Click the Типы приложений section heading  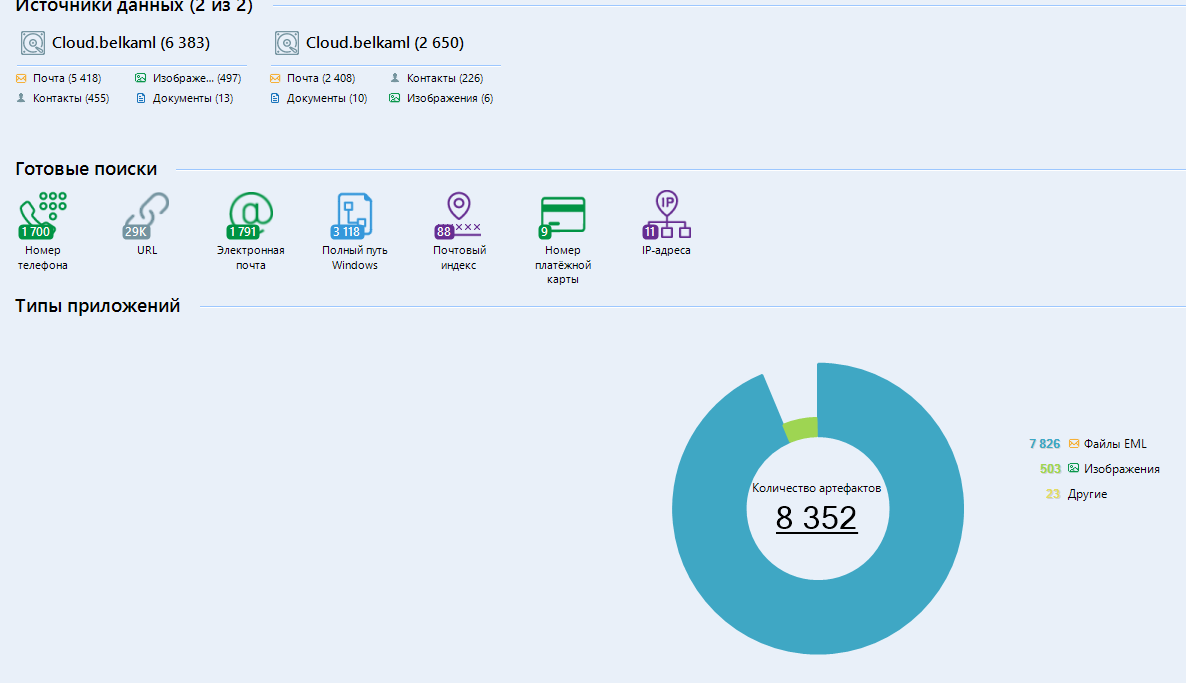98,306
